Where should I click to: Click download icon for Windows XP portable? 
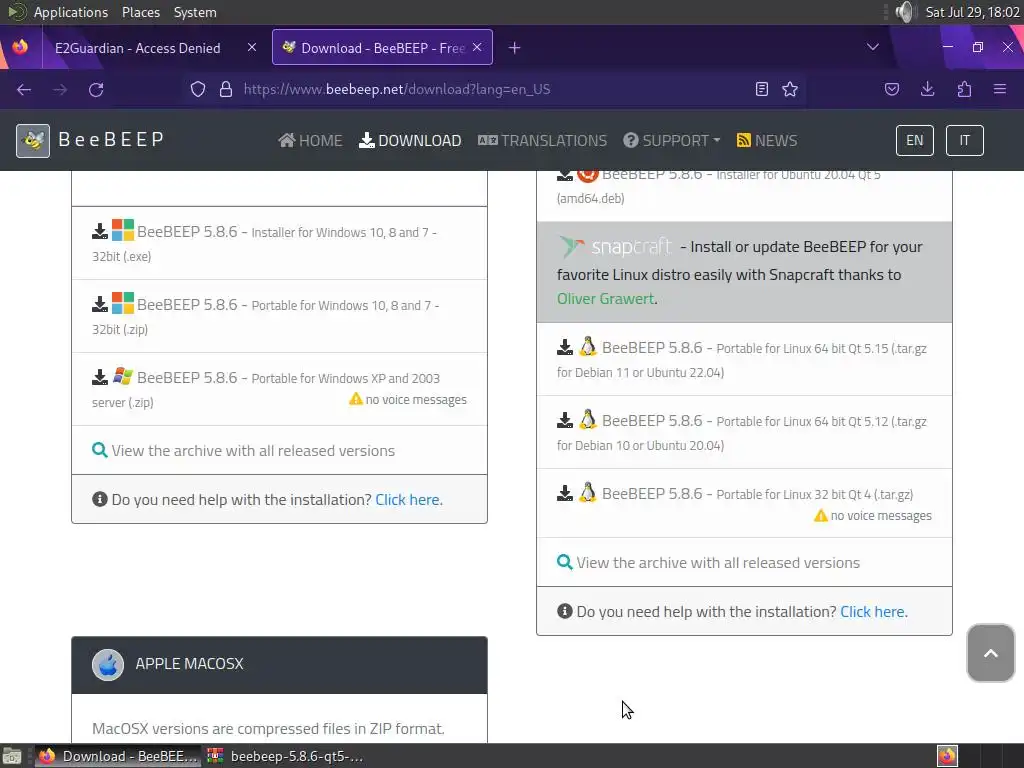tap(100, 377)
